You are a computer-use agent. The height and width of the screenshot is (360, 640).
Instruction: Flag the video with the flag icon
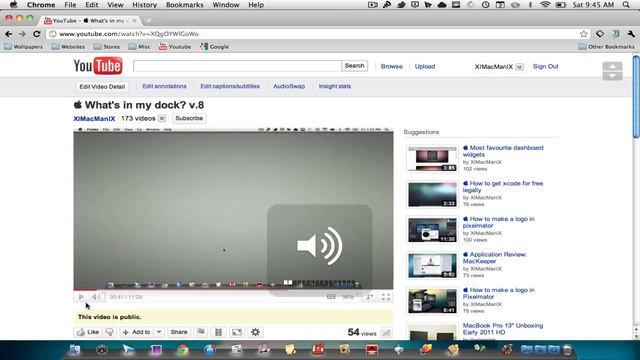tap(201, 332)
